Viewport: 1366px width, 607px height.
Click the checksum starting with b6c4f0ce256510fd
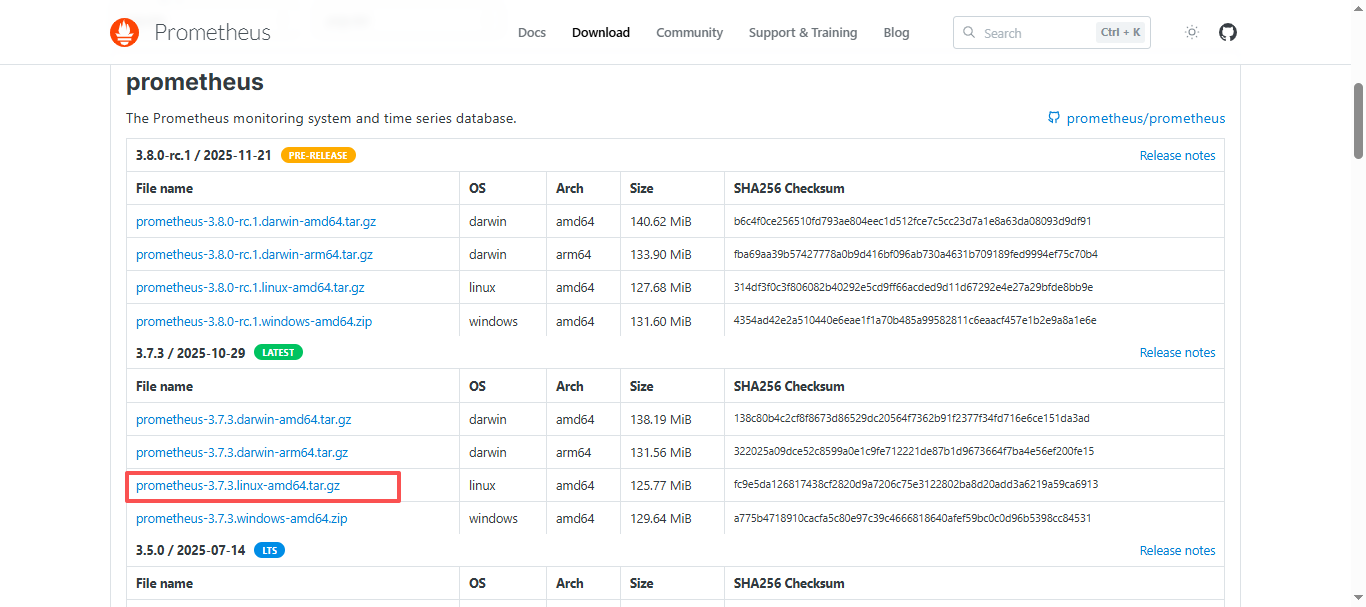[x=912, y=221]
